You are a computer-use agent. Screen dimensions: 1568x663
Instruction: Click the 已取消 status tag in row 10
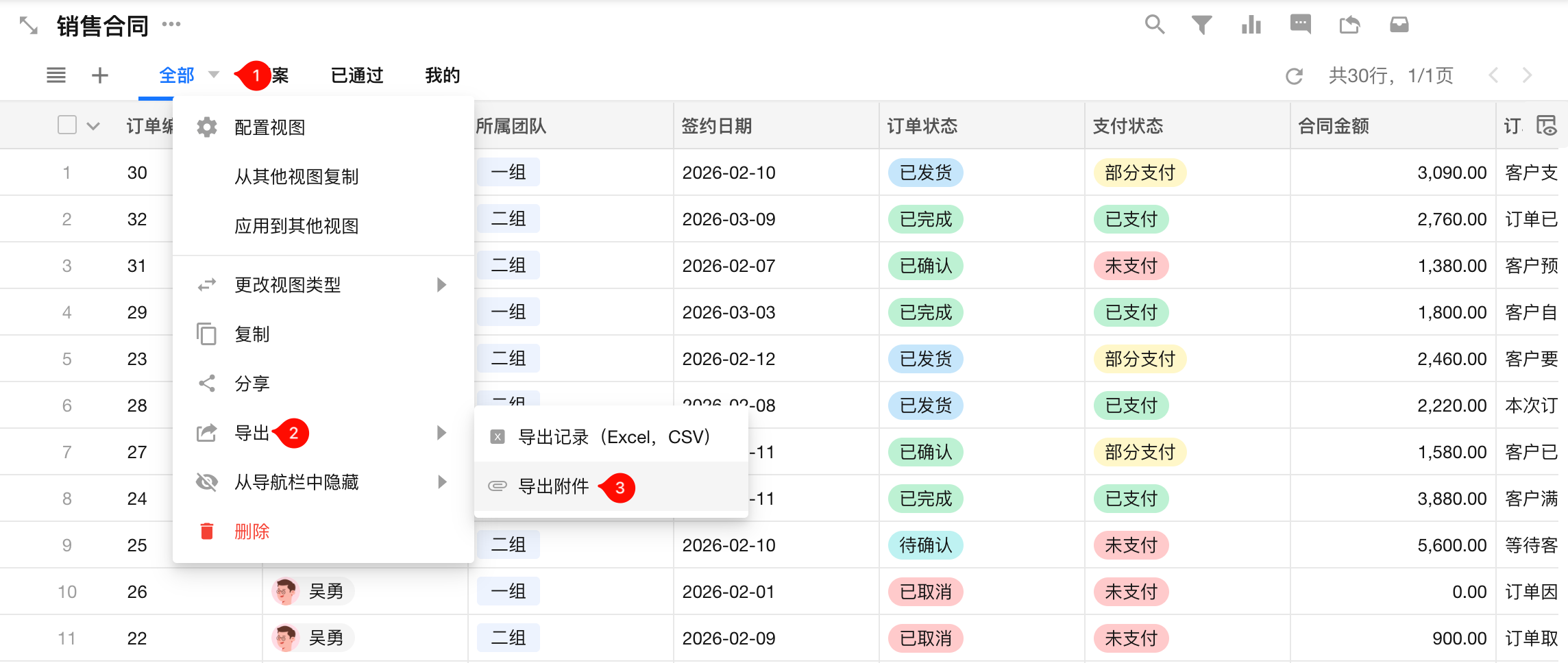(x=925, y=592)
